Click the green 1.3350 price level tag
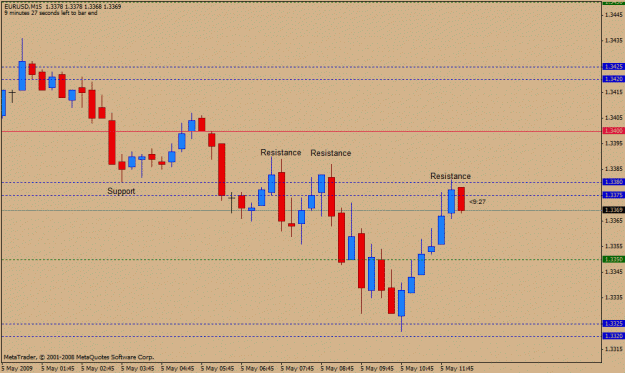 pos(613,259)
